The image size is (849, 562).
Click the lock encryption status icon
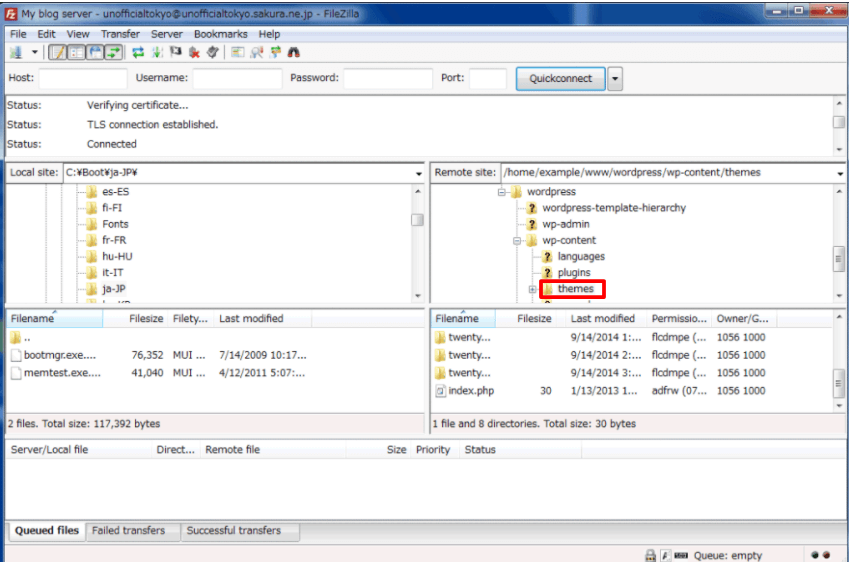[x=650, y=556]
